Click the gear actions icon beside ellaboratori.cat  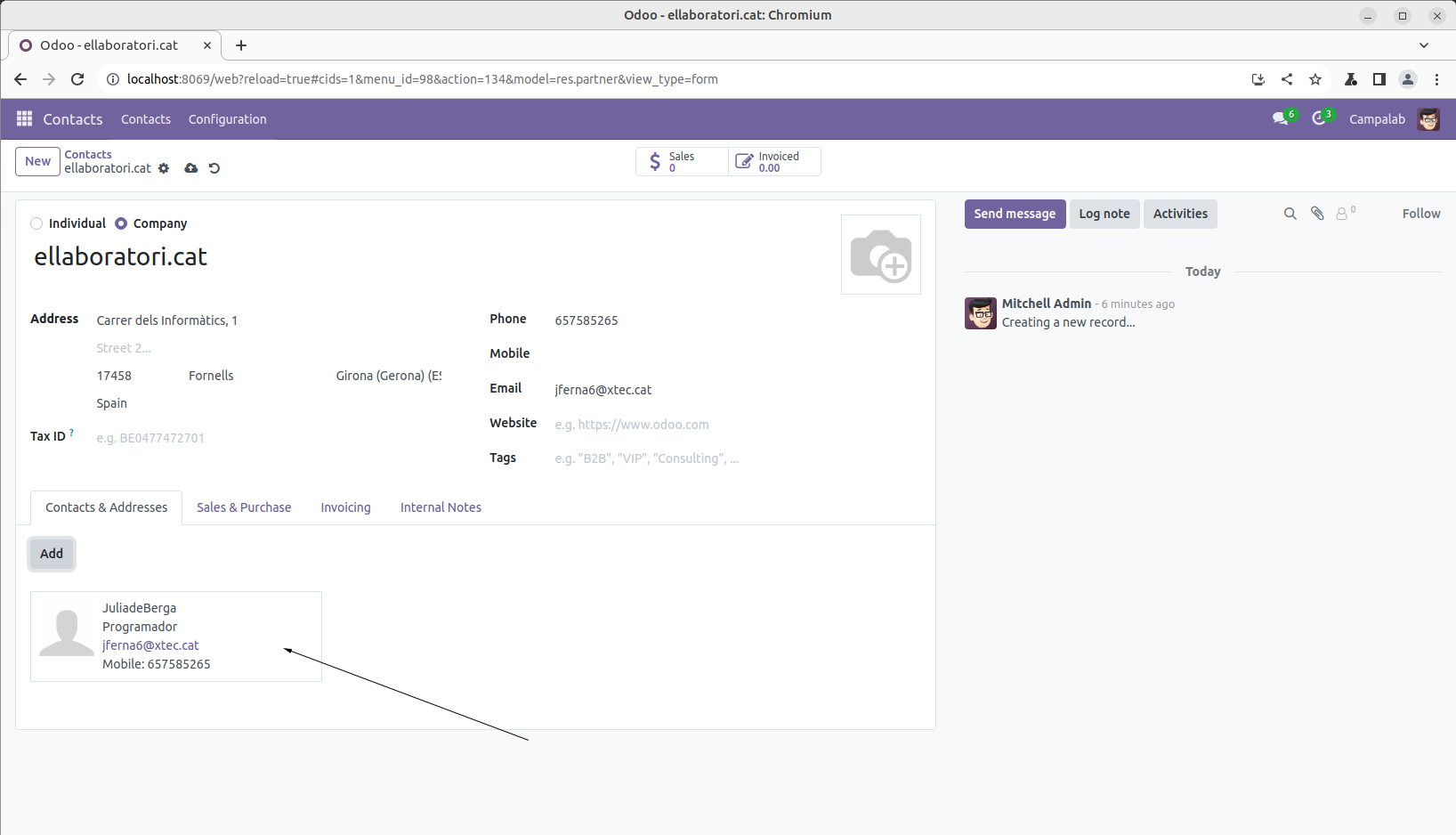164,168
